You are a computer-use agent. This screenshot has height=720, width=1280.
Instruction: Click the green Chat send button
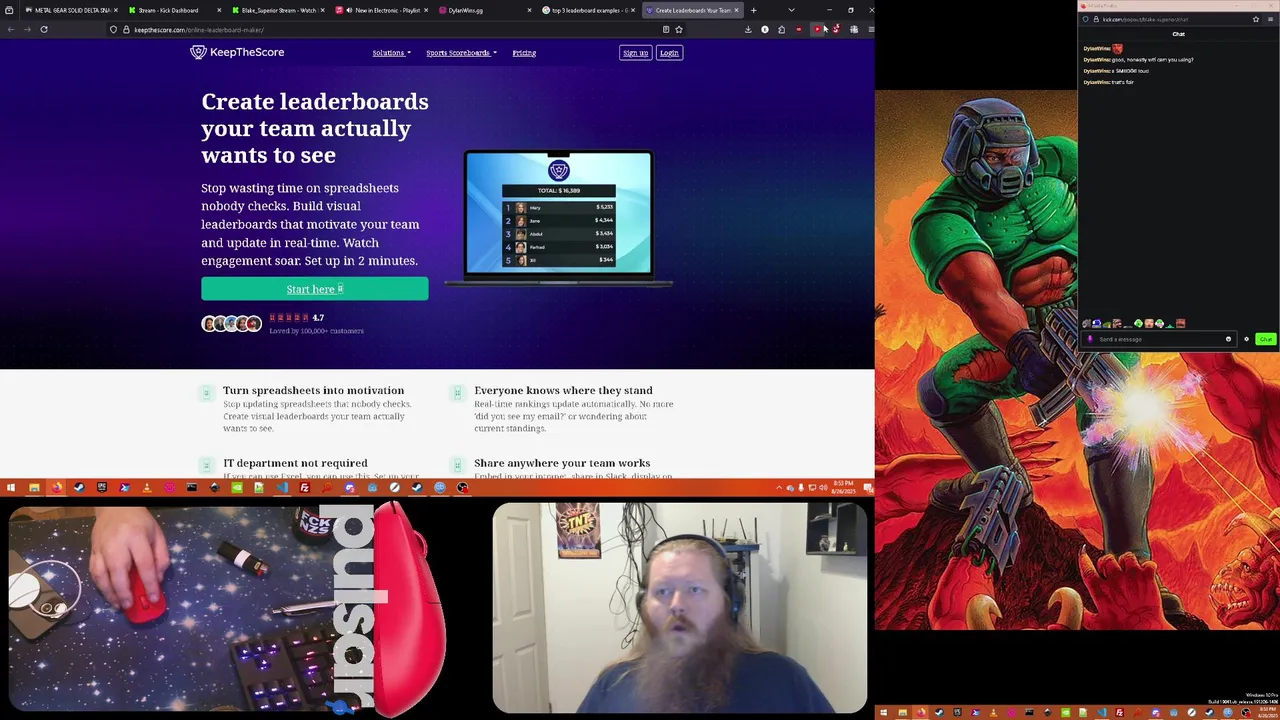click(x=1266, y=339)
